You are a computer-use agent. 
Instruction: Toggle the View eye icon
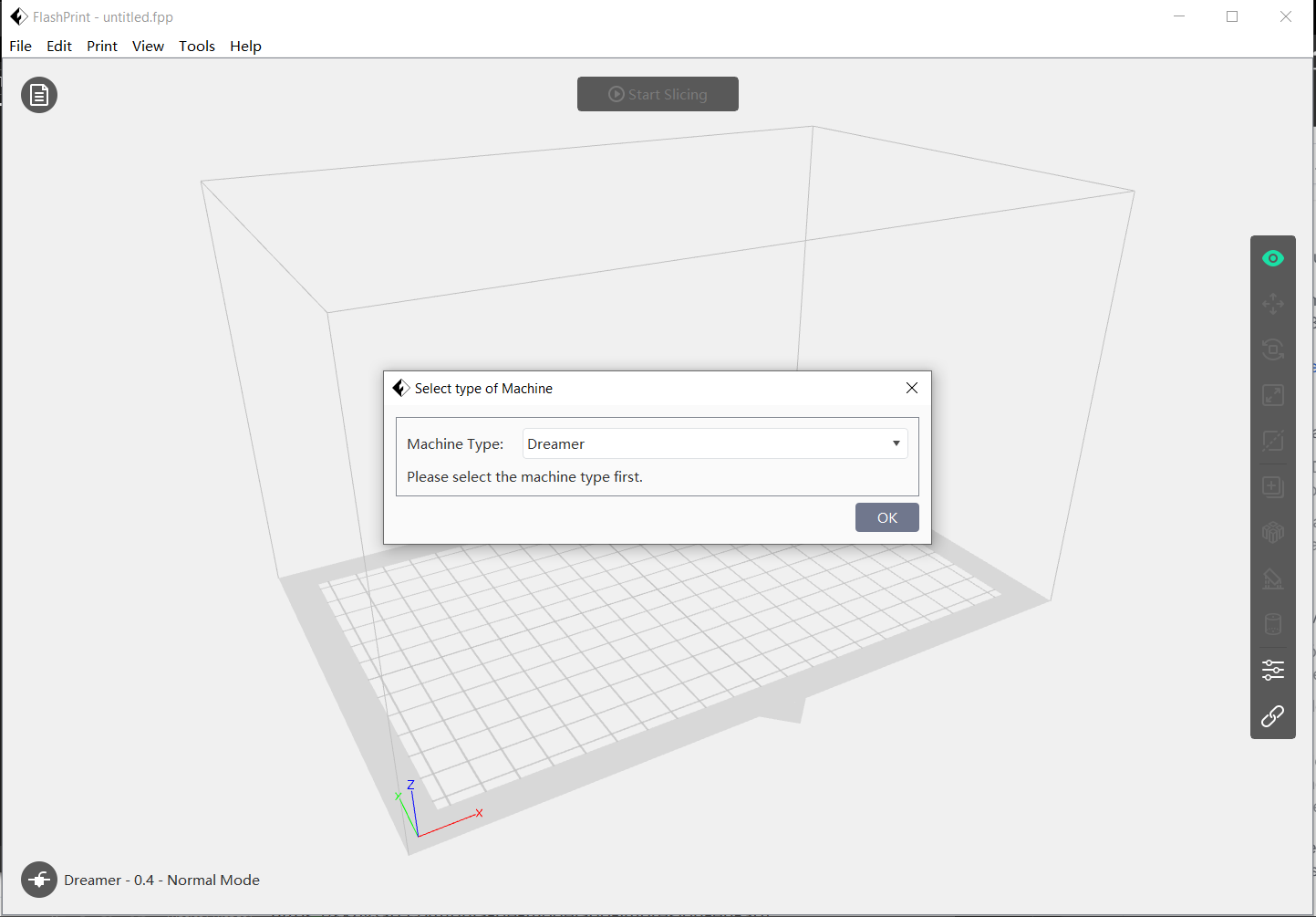pos(1272,258)
